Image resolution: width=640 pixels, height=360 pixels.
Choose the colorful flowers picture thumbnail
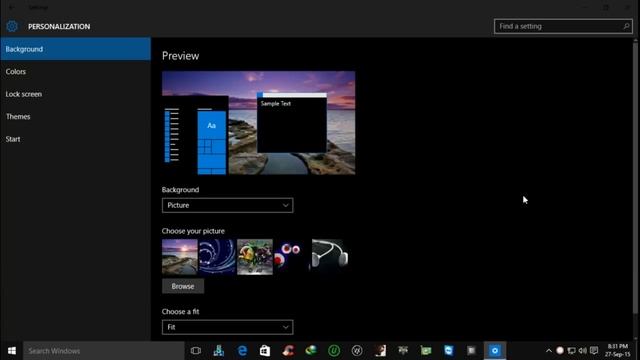[x=255, y=257]
